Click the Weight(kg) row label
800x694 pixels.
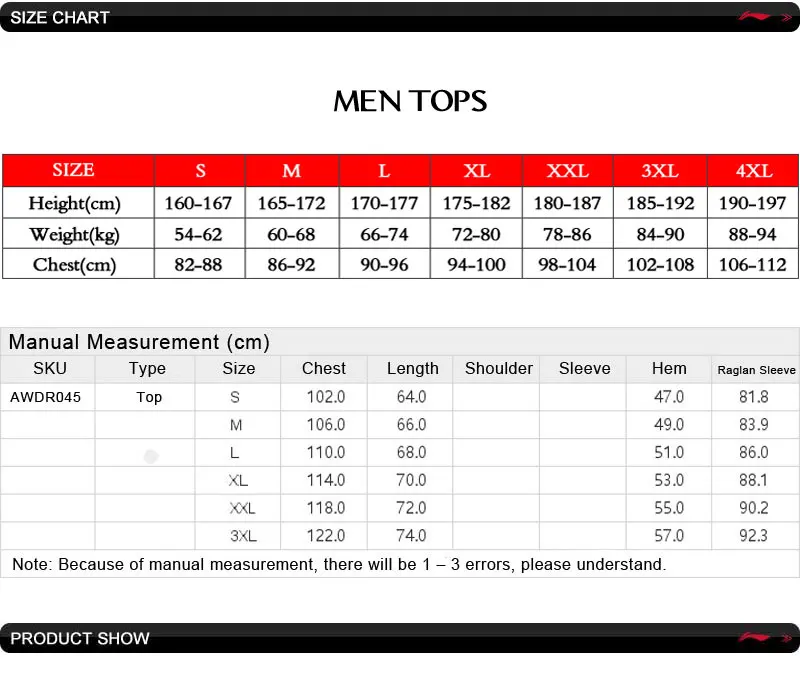click(74, 234)
